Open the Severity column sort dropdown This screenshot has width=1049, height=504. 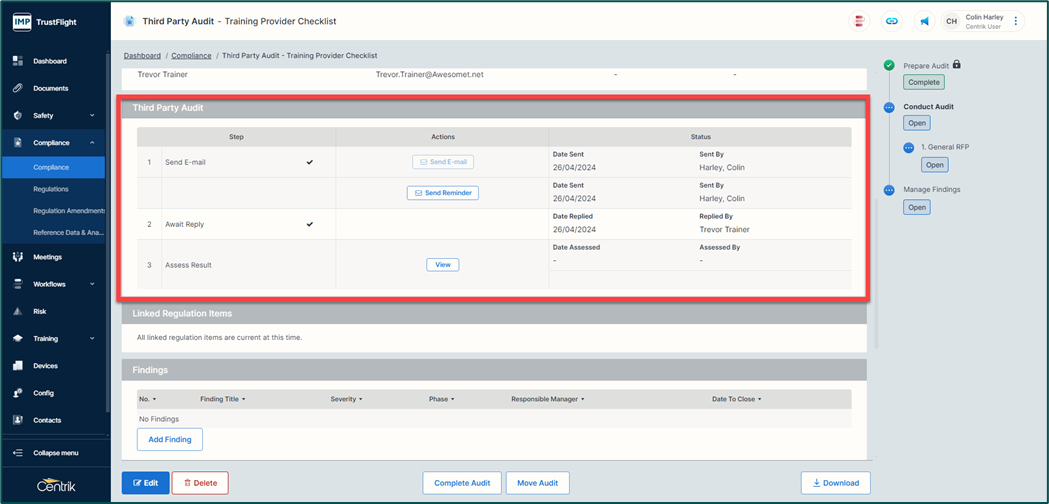pyautogui.click(x=361, y=399)
